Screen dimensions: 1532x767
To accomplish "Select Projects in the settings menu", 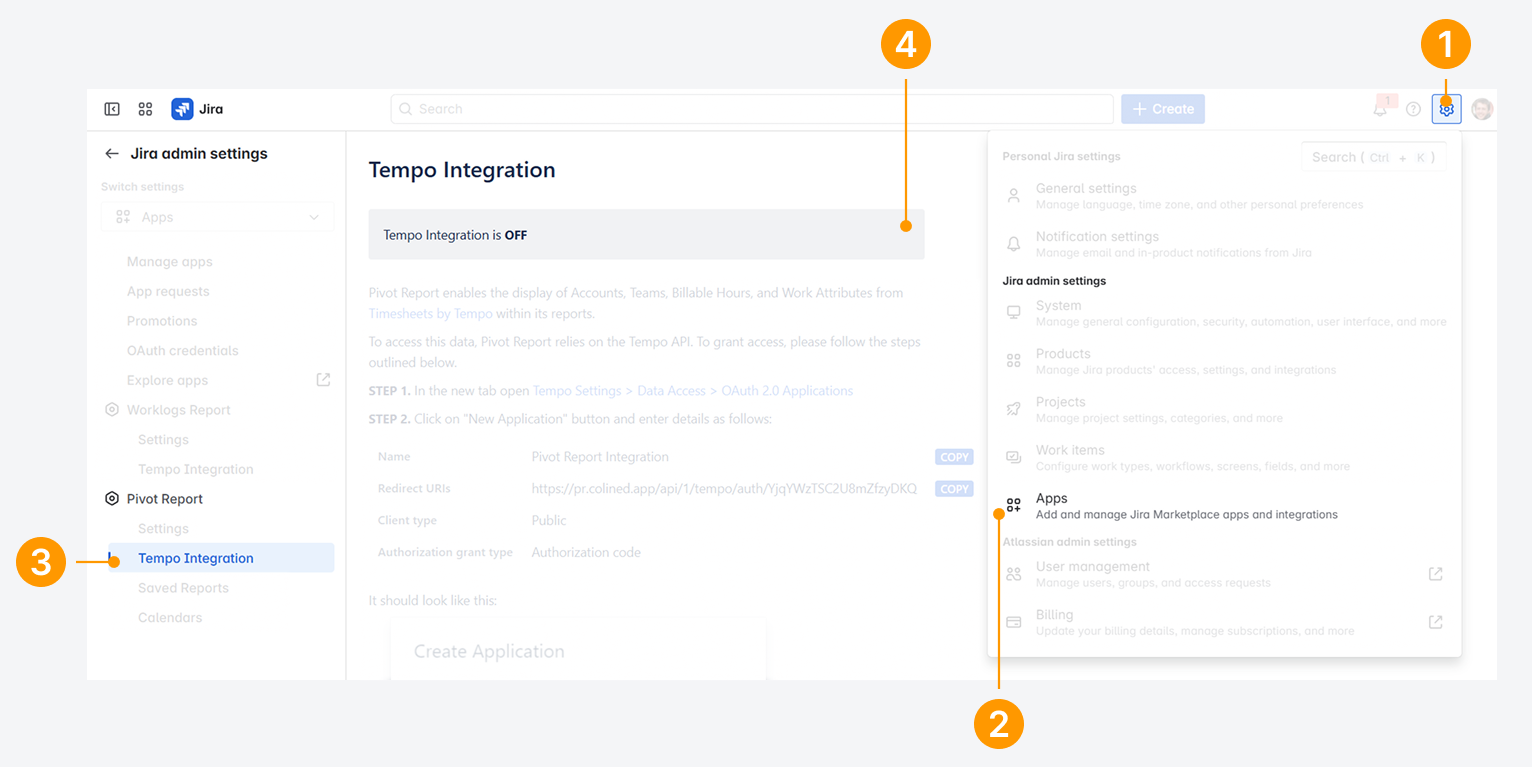I will (1224, 409).
